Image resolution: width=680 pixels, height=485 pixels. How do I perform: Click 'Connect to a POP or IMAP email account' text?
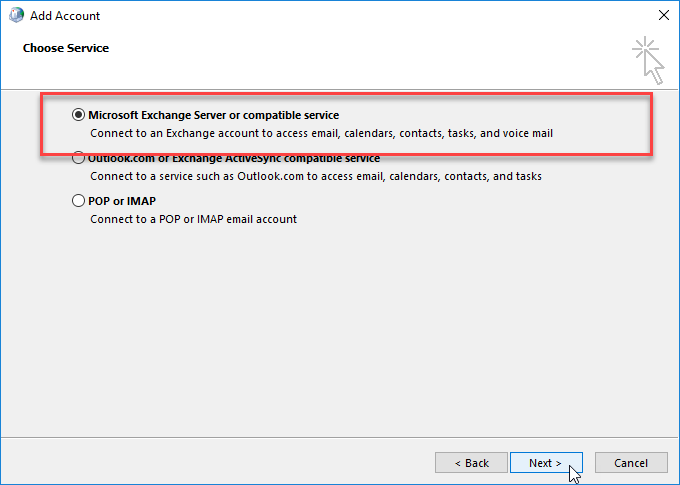[x=193, y=219]
